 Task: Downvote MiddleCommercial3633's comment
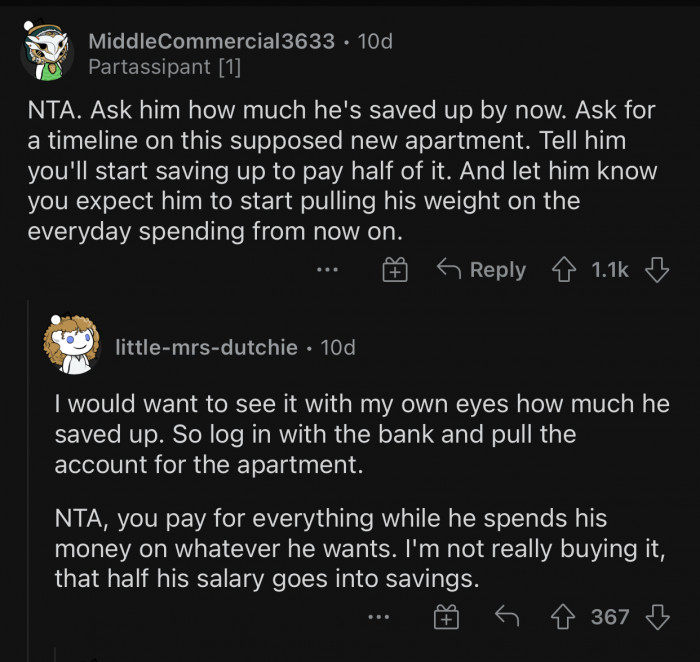point(657,269)
